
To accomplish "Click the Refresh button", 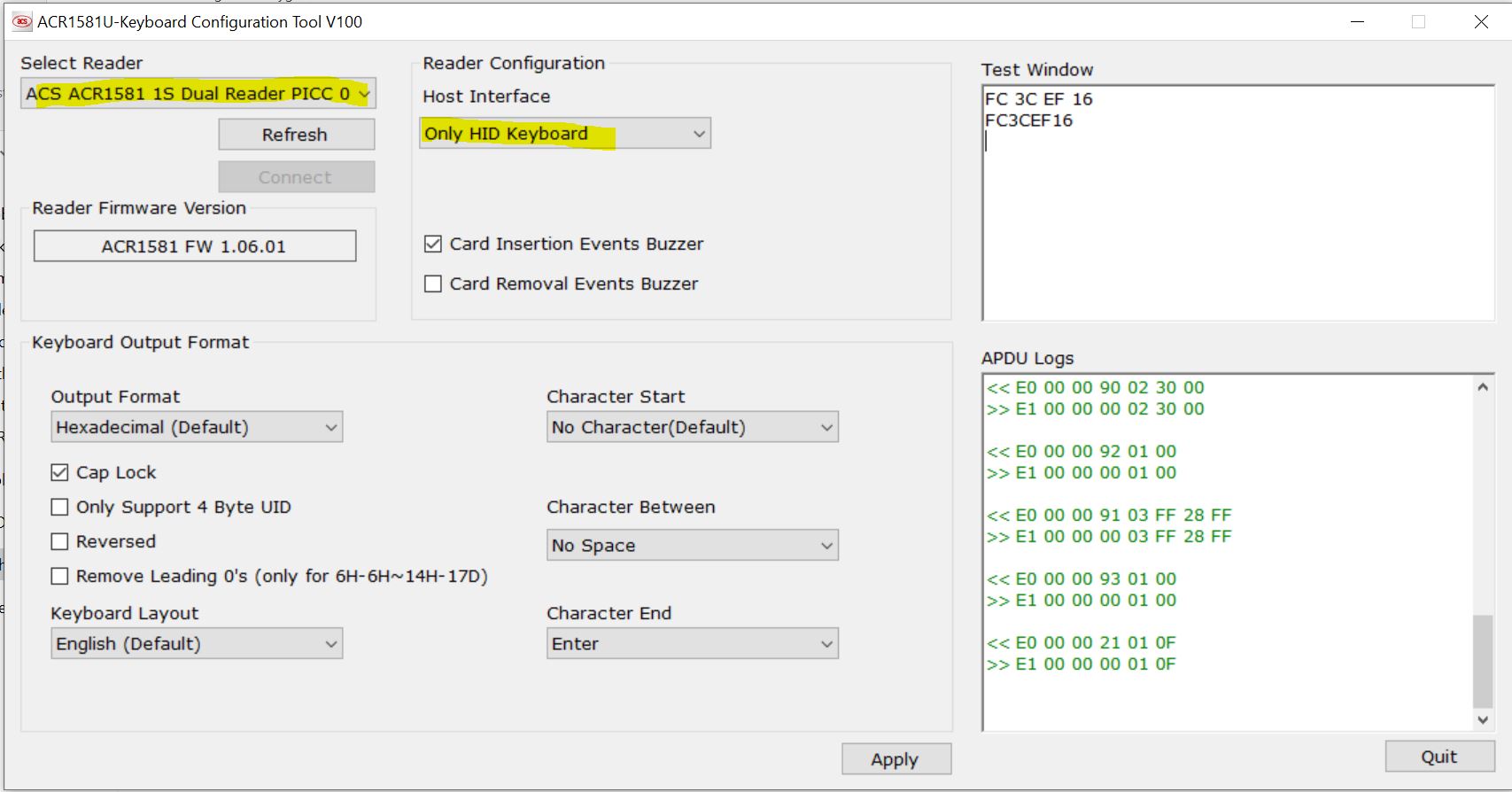I will pyautogui.click(x=297, y=135).
